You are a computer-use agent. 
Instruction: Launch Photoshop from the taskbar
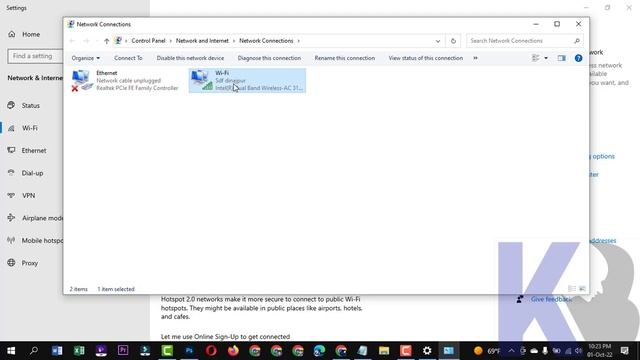(189, 351)
